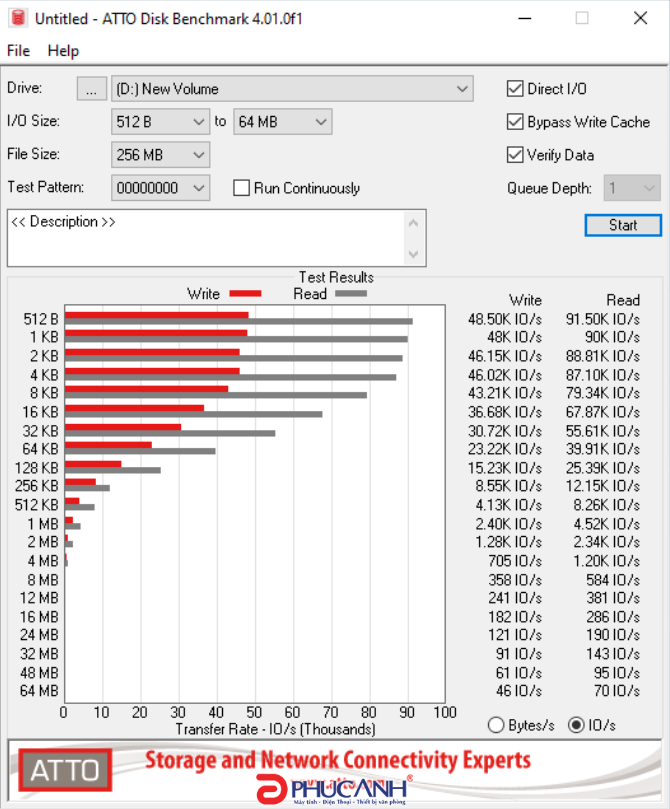Minimize the ATTO Disk Benchmark window

click(525, 18)
